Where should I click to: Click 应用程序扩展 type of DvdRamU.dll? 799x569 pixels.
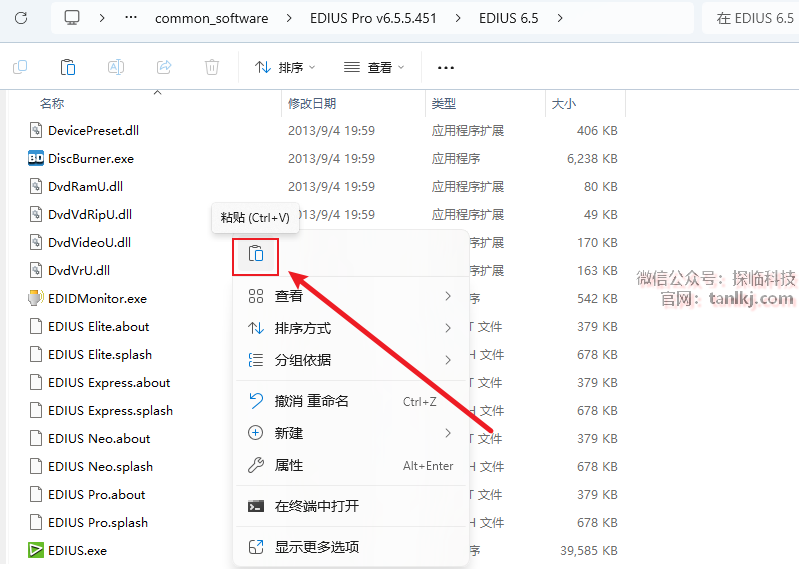pos(468,186)
